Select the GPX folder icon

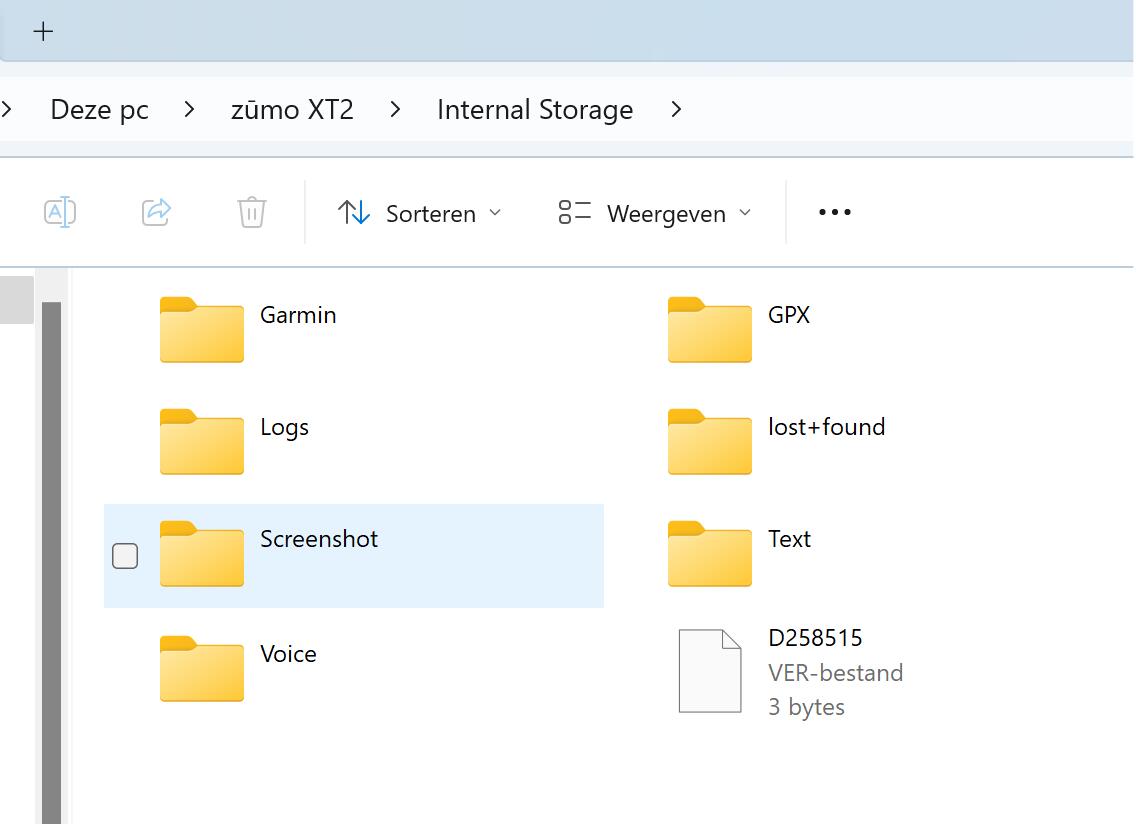709,330
